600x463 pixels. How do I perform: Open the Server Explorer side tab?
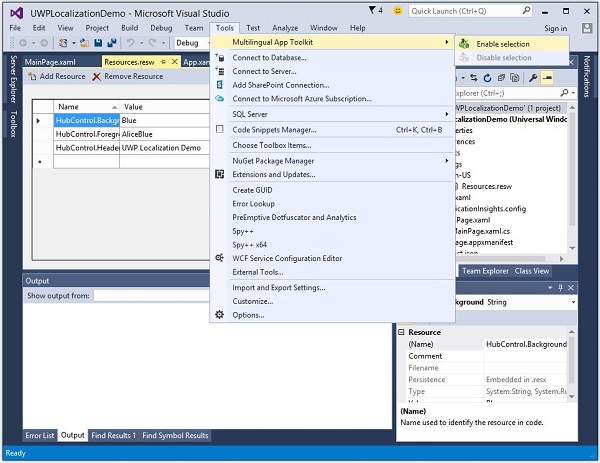pyautogui.click(x=13, y=79)
